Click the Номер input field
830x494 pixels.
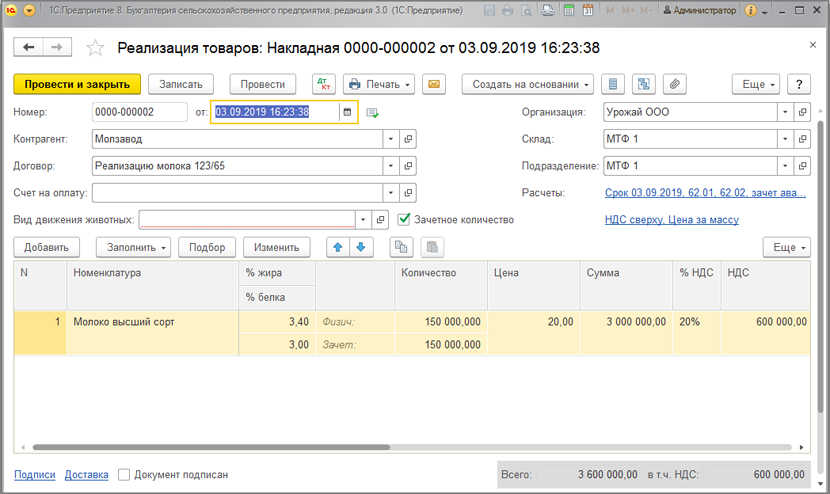tap(140, 112)
